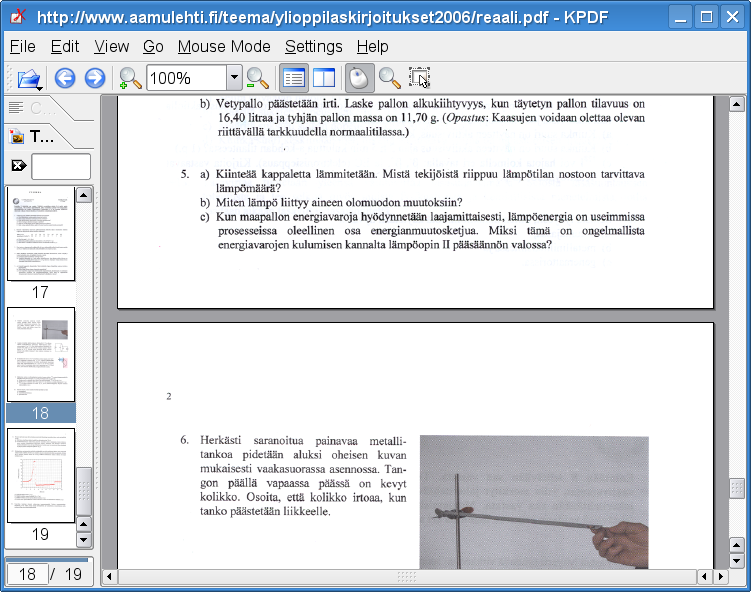This screenshot has height=592, width=751.
Task: Go to the next page with forward arrow
Action: (x=95, y=78)
